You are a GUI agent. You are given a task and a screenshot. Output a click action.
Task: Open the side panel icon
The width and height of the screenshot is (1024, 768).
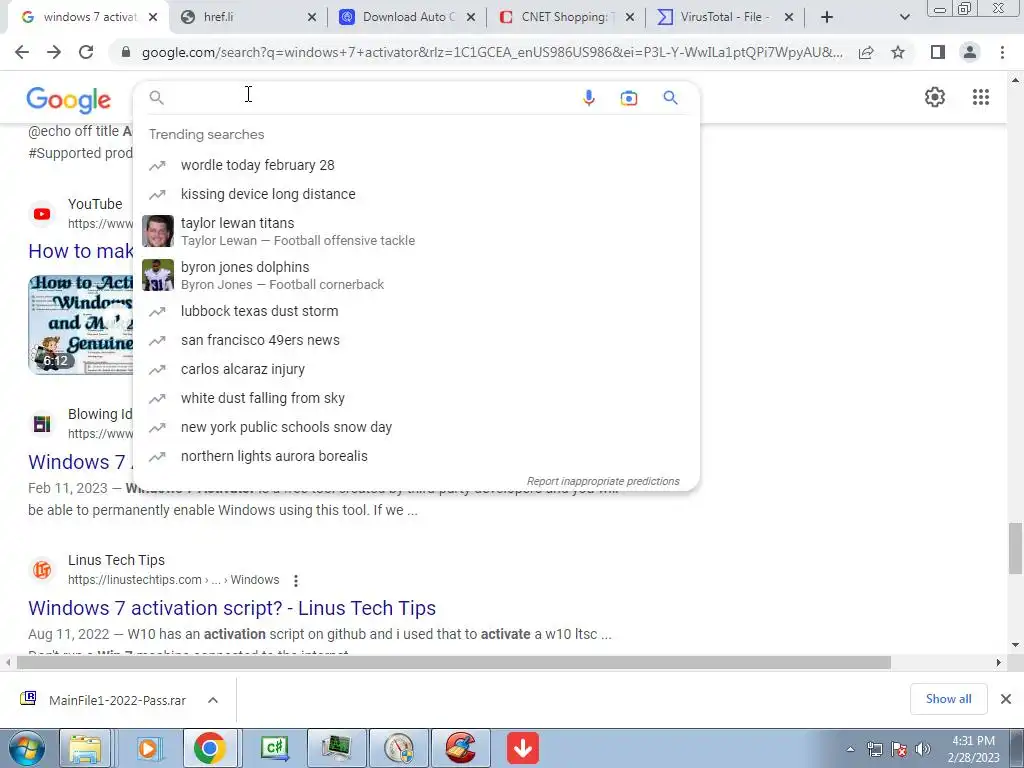click(938, 52)
